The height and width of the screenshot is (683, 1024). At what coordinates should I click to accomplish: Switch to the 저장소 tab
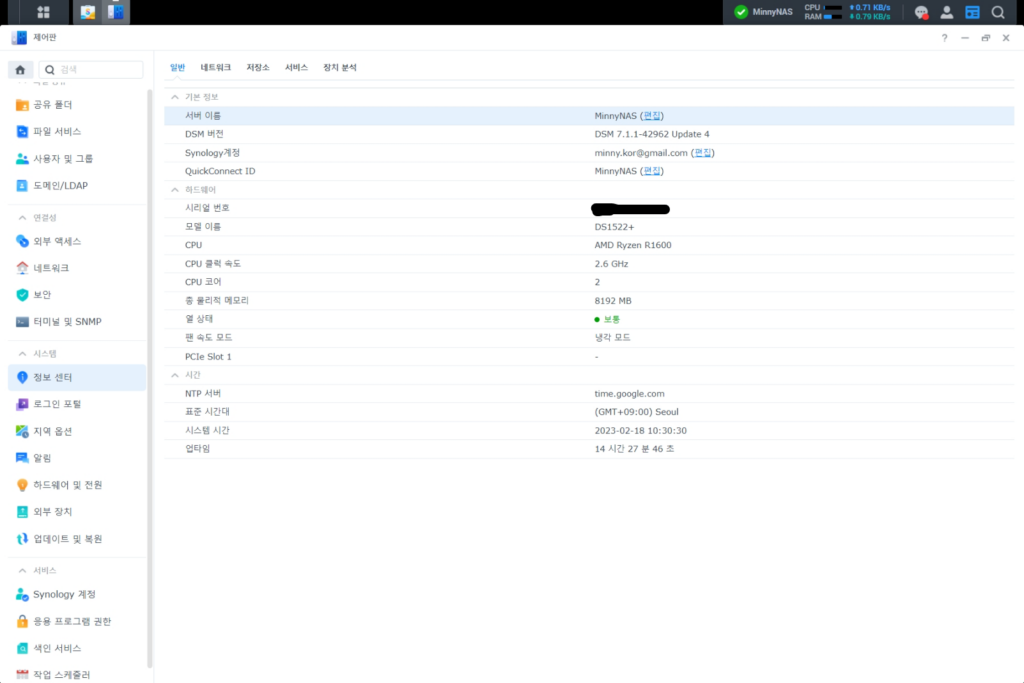[x=258, y=67]
